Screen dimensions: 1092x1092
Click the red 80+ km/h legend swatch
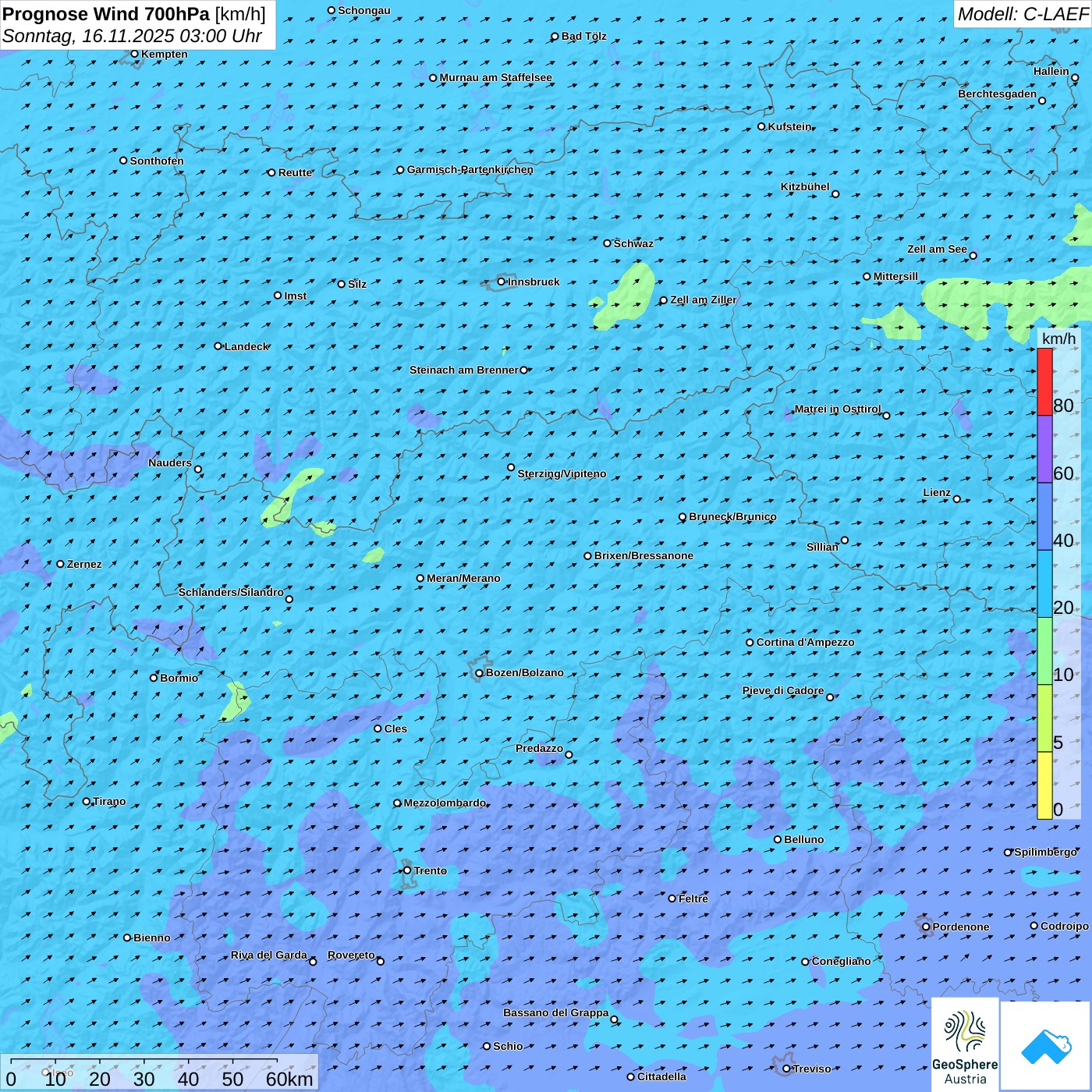point(1044,381)
